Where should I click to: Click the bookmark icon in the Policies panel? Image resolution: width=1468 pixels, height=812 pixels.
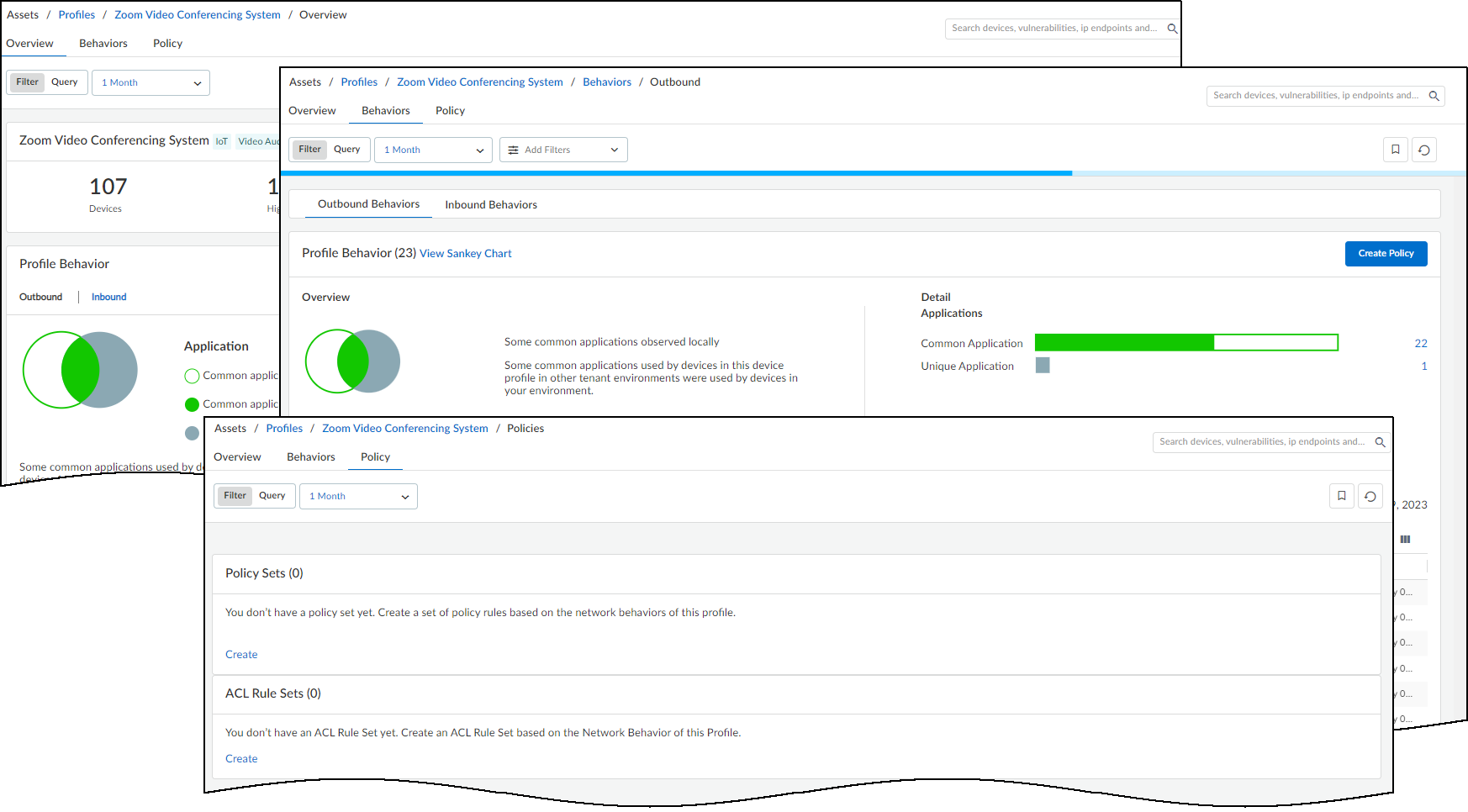(1341, 496)
